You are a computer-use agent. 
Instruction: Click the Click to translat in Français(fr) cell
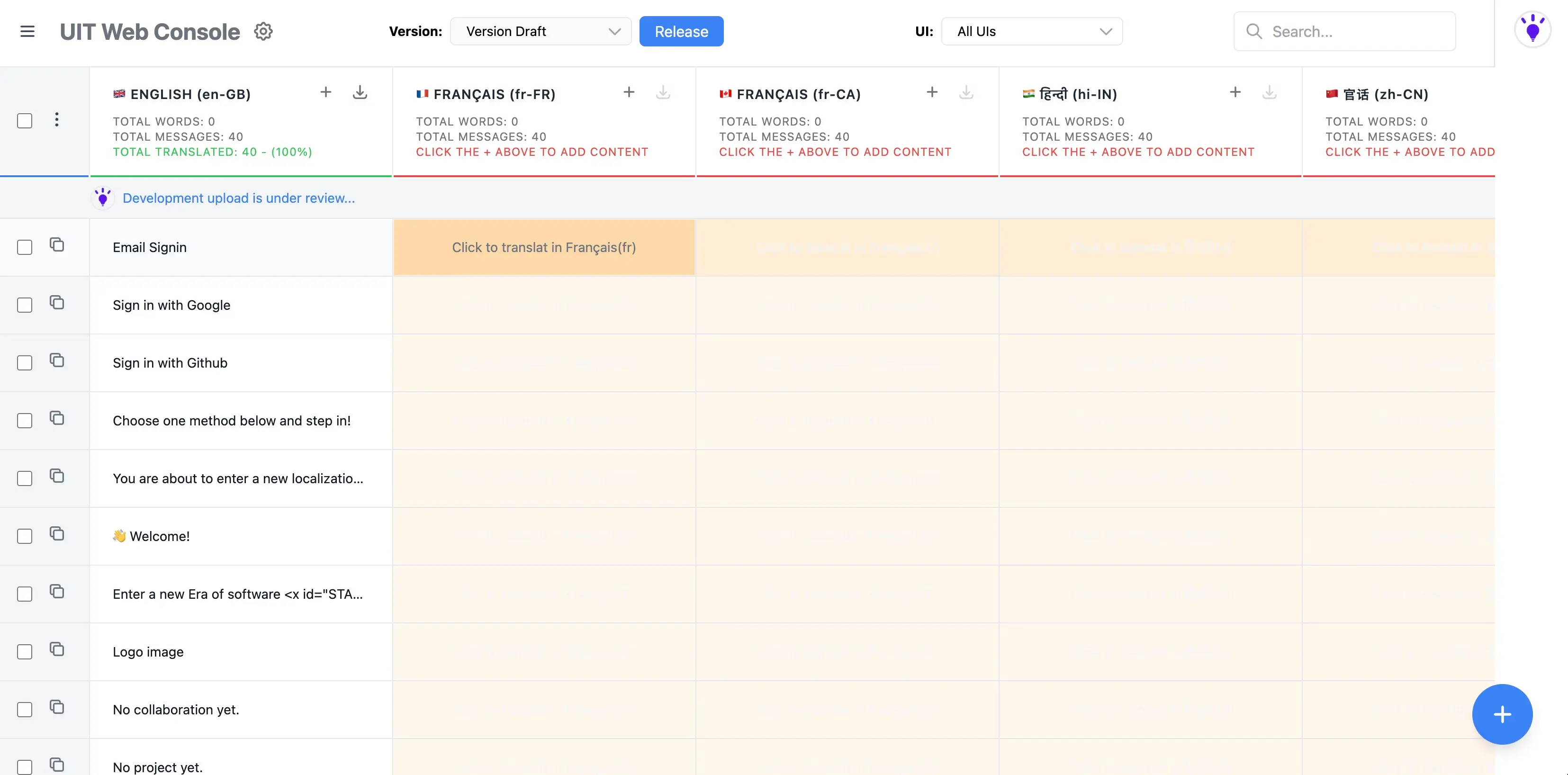coord(543,247)
